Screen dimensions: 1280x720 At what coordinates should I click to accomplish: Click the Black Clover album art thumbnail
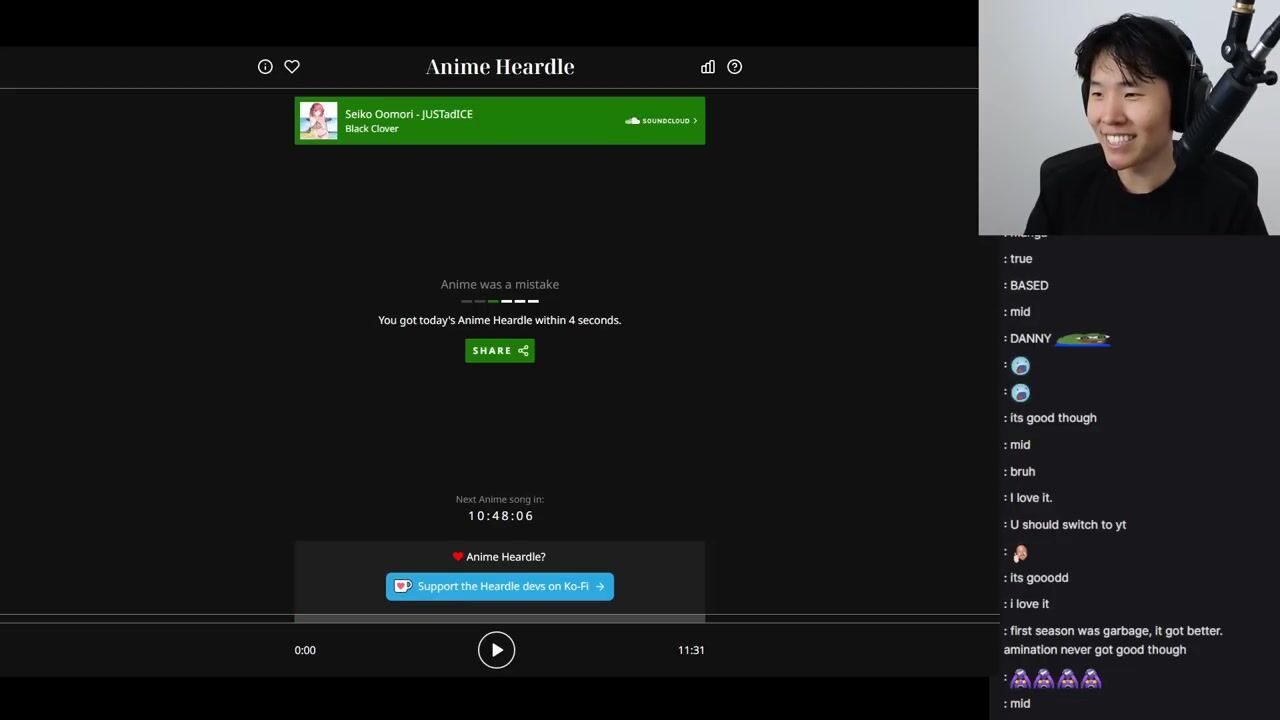[319, 121]
